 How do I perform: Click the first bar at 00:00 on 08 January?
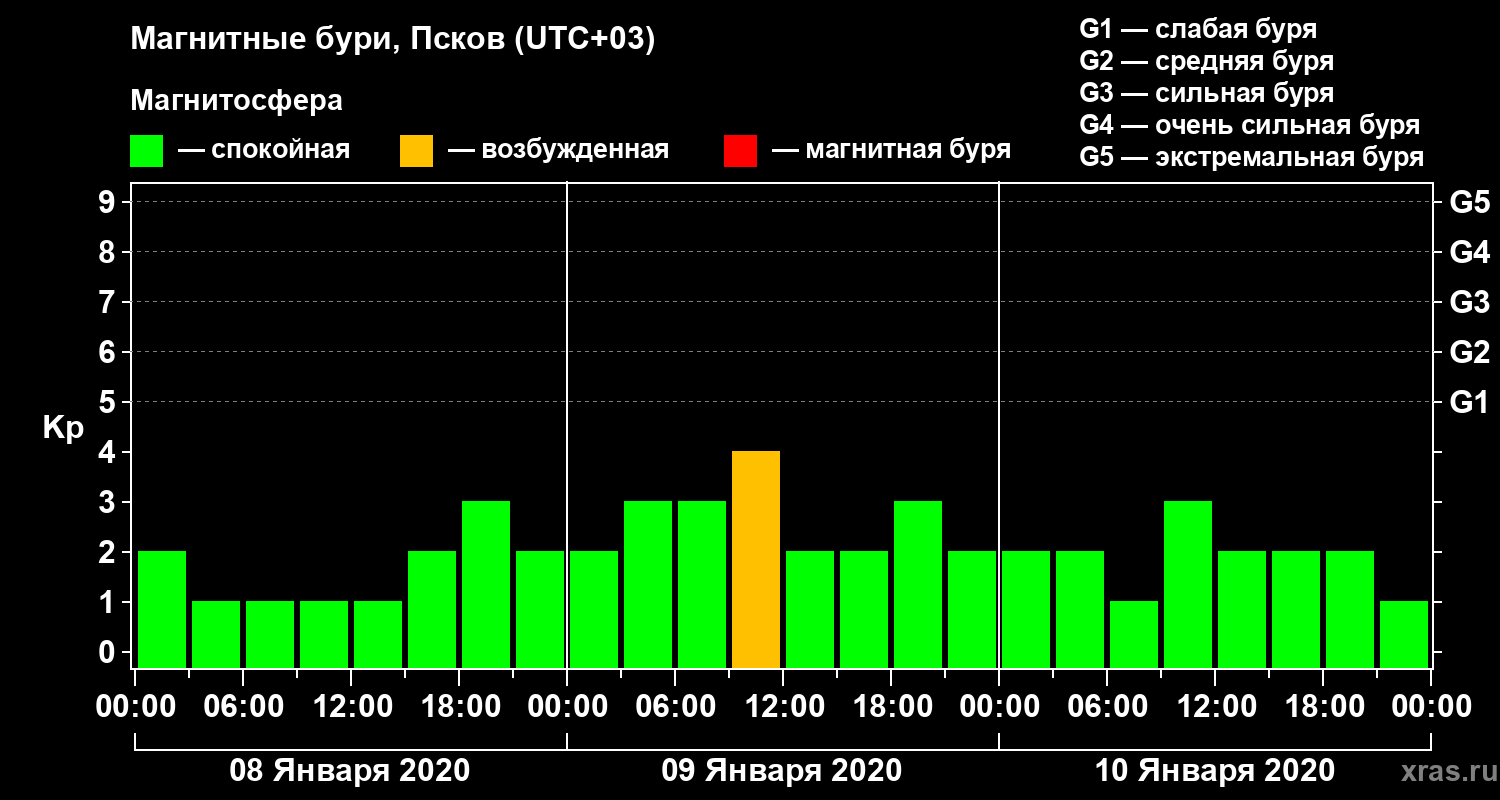point(162,610)
